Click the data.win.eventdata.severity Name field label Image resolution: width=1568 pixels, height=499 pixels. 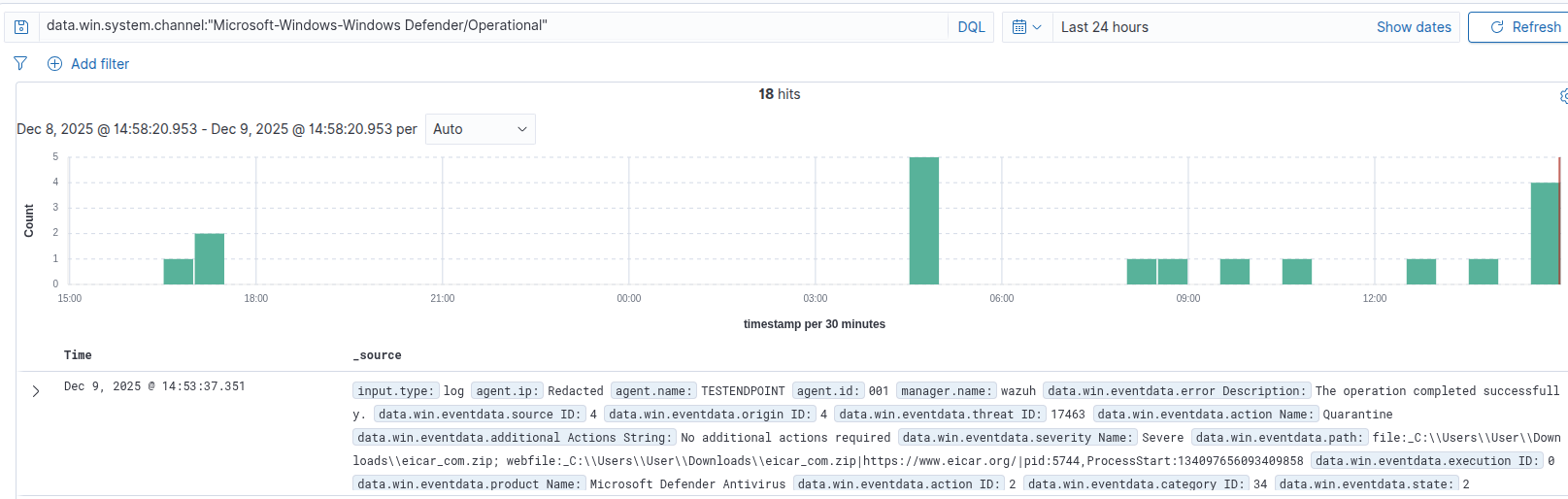click(x=1017, y=438)
